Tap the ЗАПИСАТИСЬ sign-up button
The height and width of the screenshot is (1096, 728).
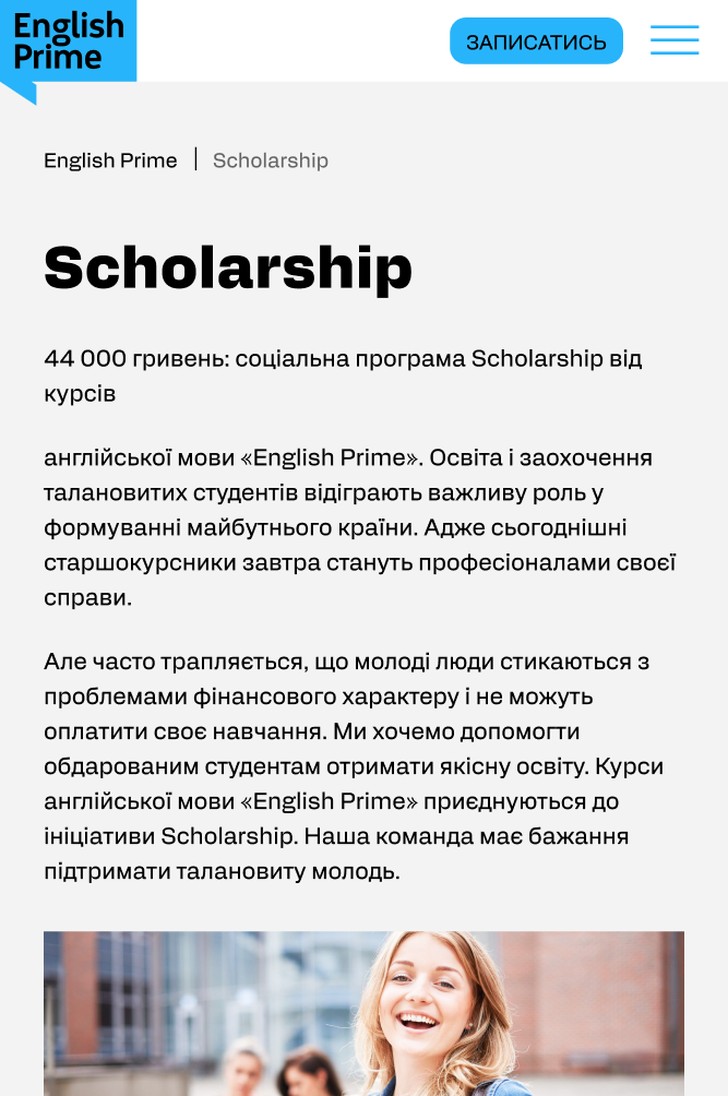click(x=536, y=41)
